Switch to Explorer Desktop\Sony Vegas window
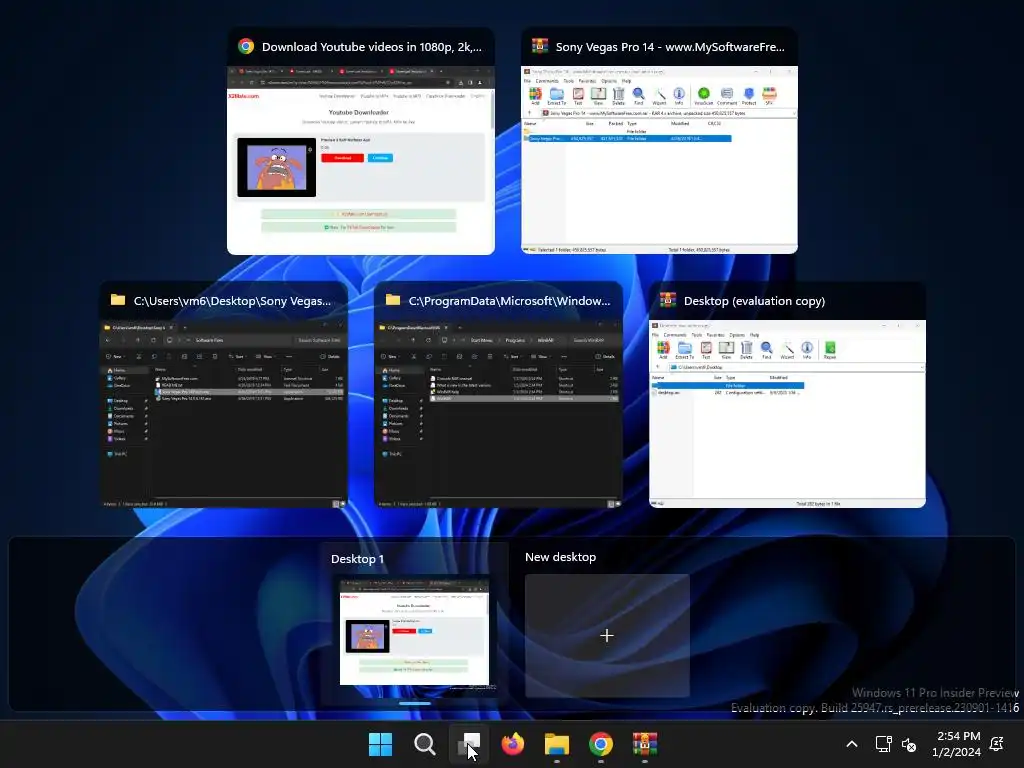This screenshot has width=1024, height=768. (x=223, y=395)
